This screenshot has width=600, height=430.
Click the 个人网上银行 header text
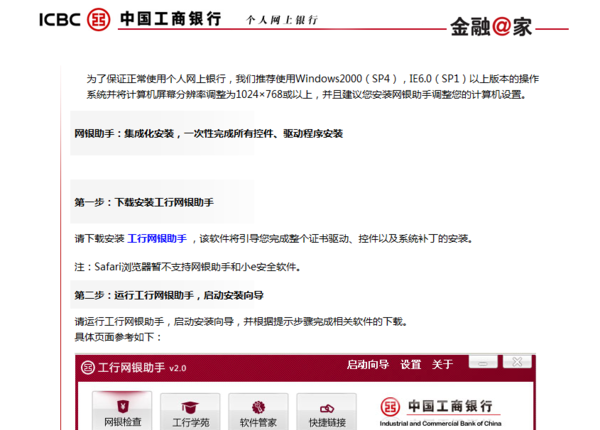(282, 20)
